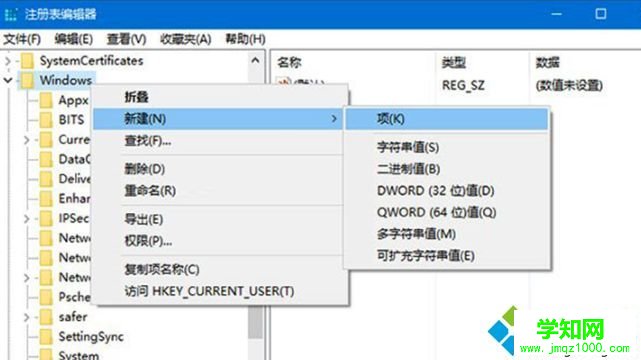Click the IPSec folder icon
The width and height of the screenshot is (641, 360).
46,219
